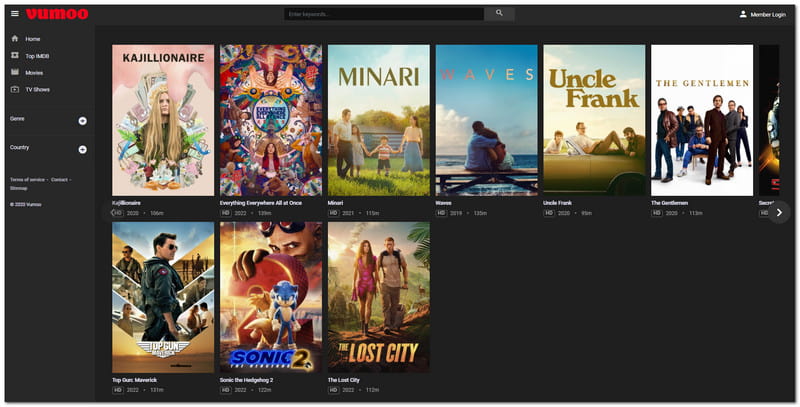Click the previous carousel arrow near Kajillionaire
Viewport: 800px width, 407px height.
pos(113,213)
